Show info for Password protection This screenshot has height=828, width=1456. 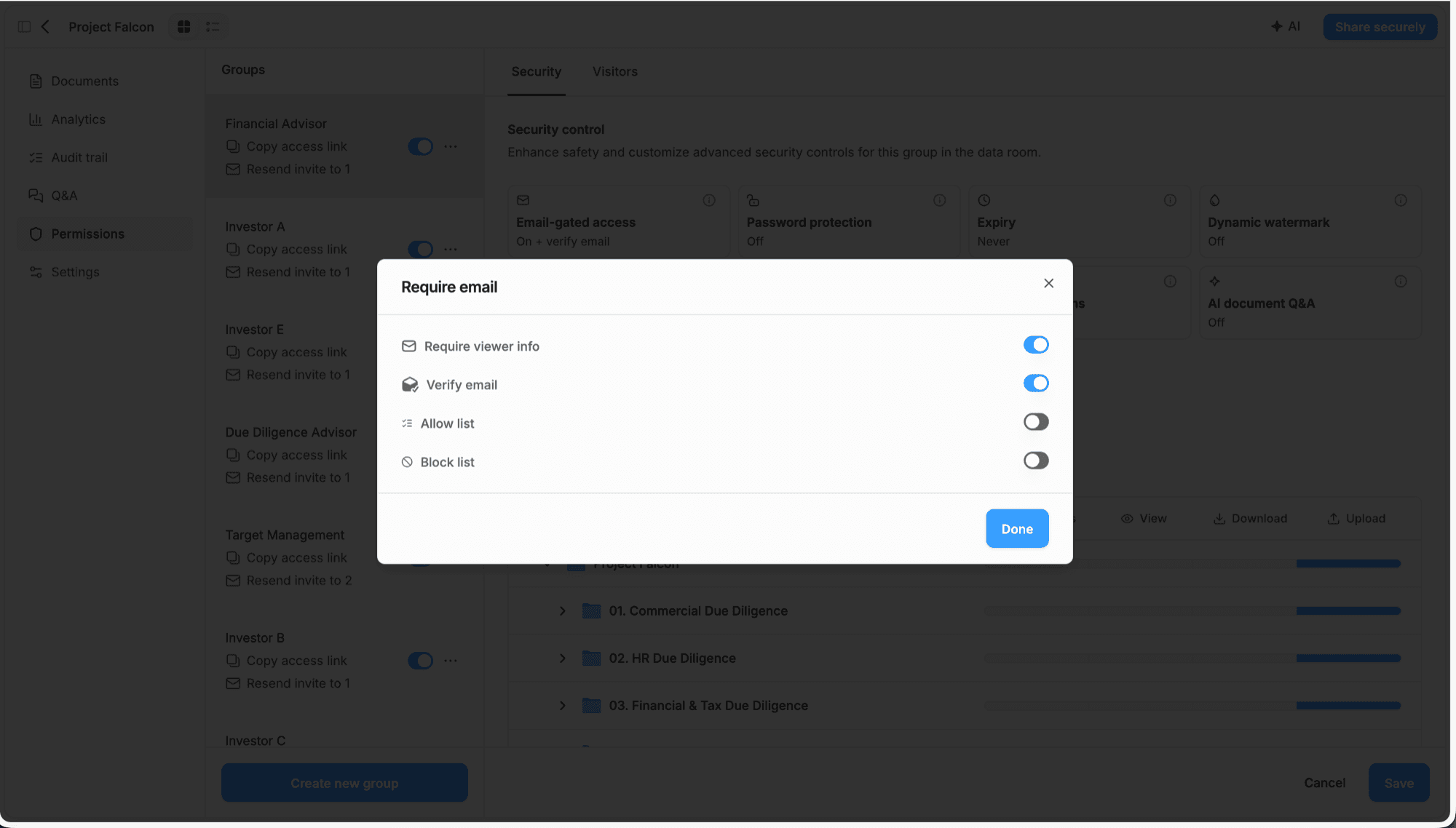coord(940,200)
